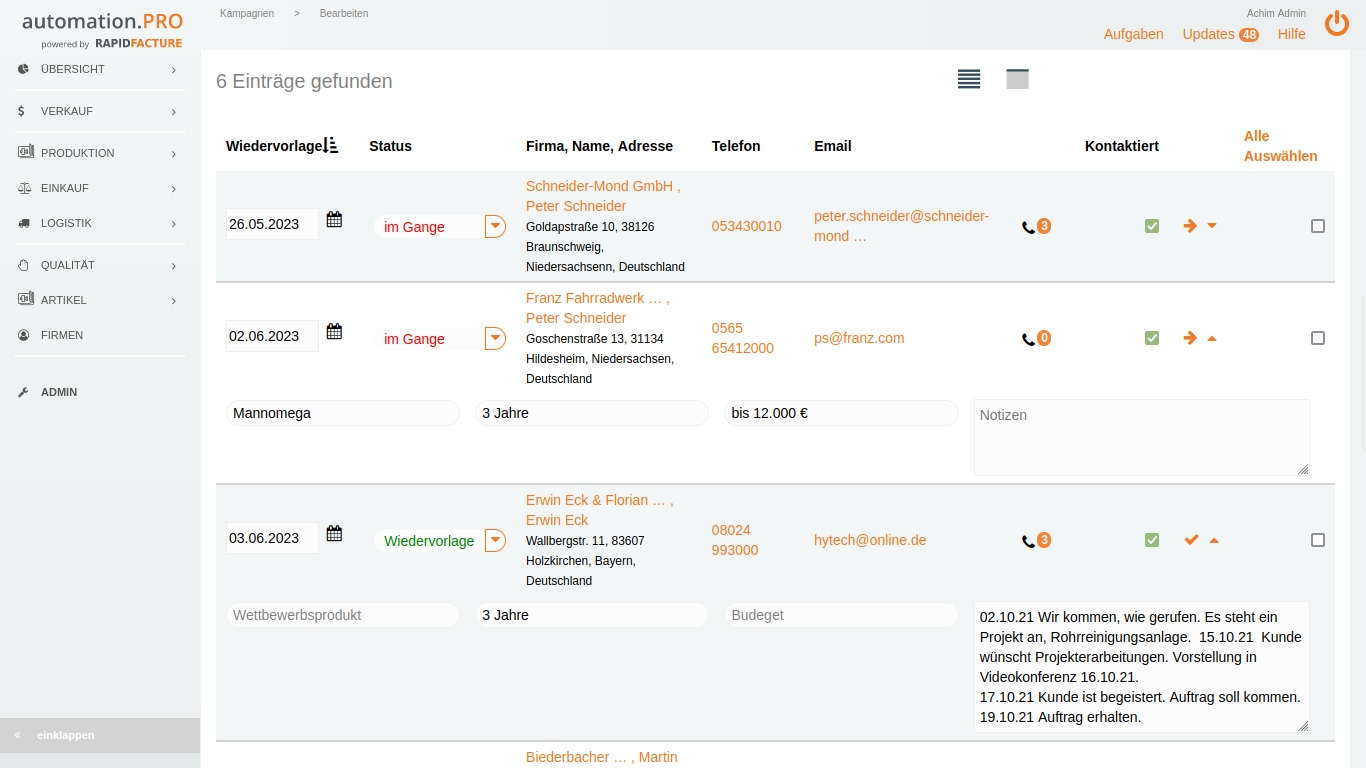Open the Wiedervorlage status dropdown

tap(495, 540)
